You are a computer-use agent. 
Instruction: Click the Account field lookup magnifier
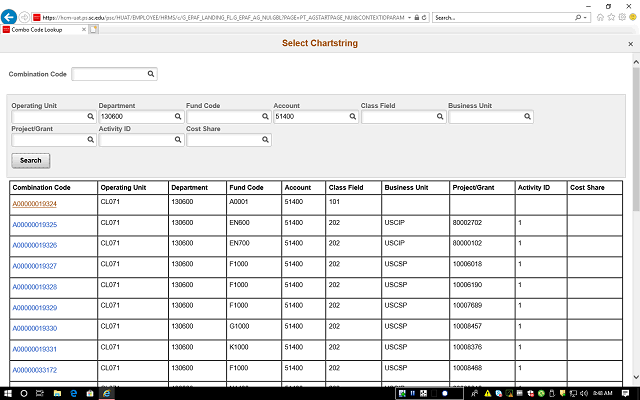tap(352, 116)
